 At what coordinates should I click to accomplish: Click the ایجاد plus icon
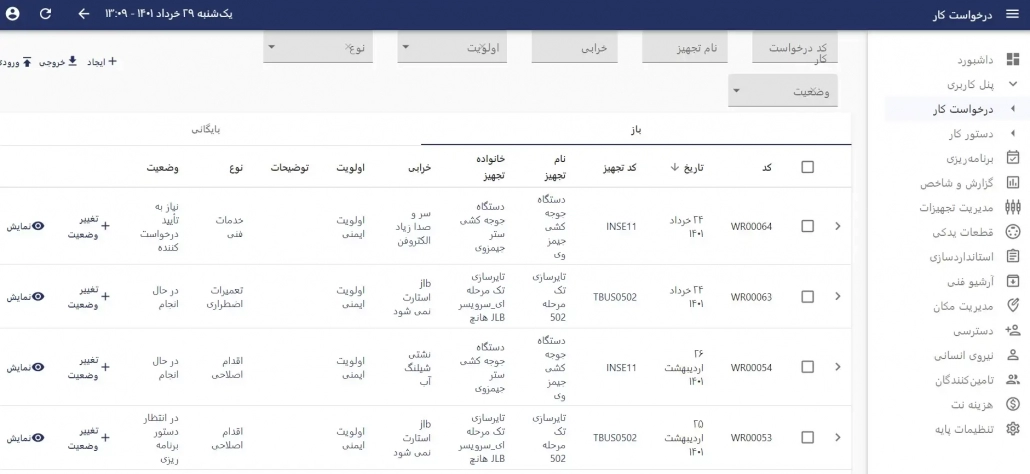(112, 61)
